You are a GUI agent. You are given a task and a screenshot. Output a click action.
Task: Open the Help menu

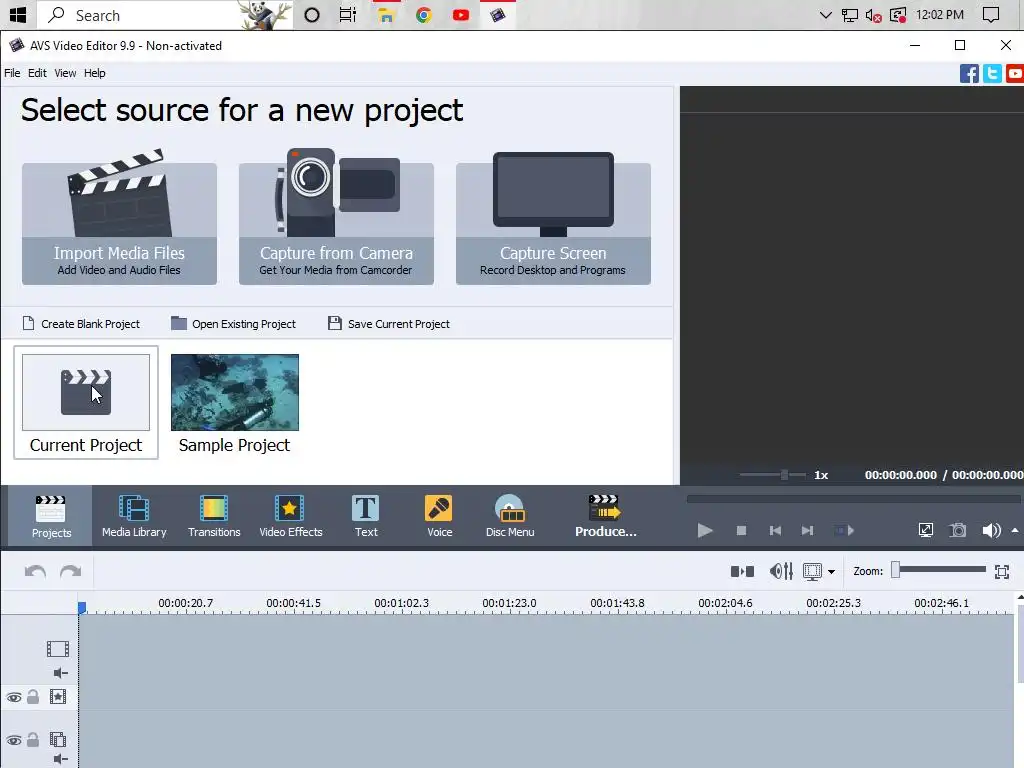(x=95, y=73)
